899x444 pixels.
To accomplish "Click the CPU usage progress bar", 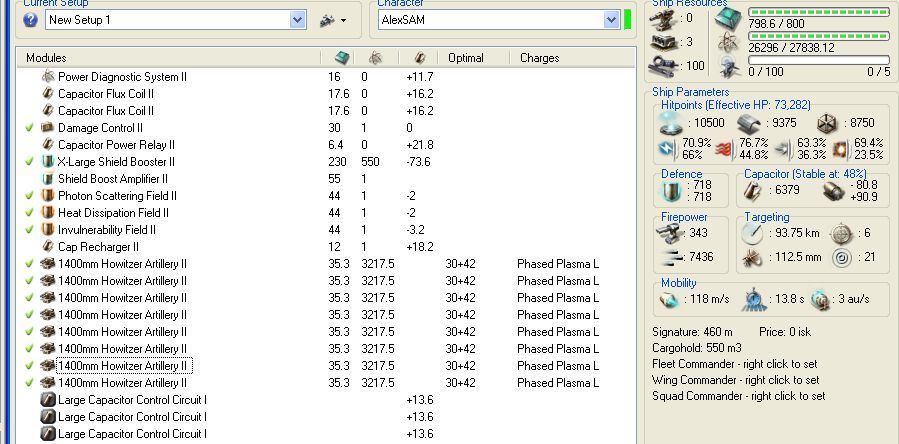I will pos(819,12).
